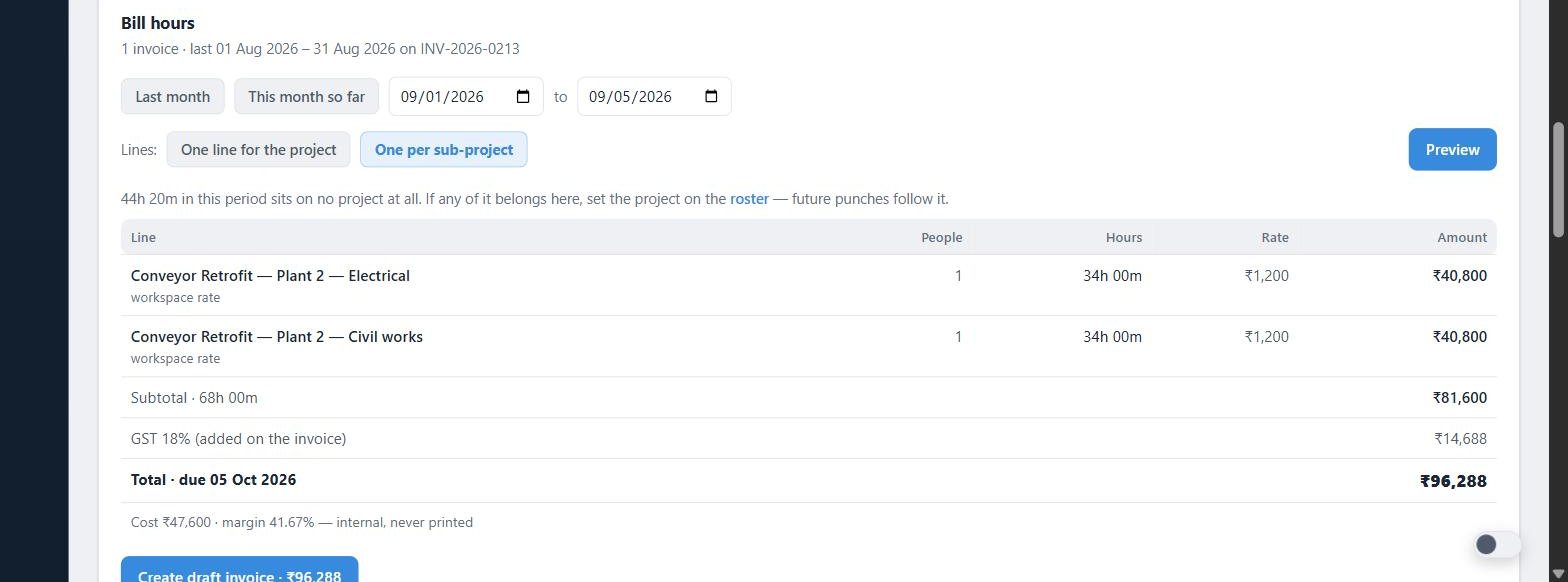Click the 'Amount' column header
The height and width of the screenshot is (582, 1568).
(1462, 237)
